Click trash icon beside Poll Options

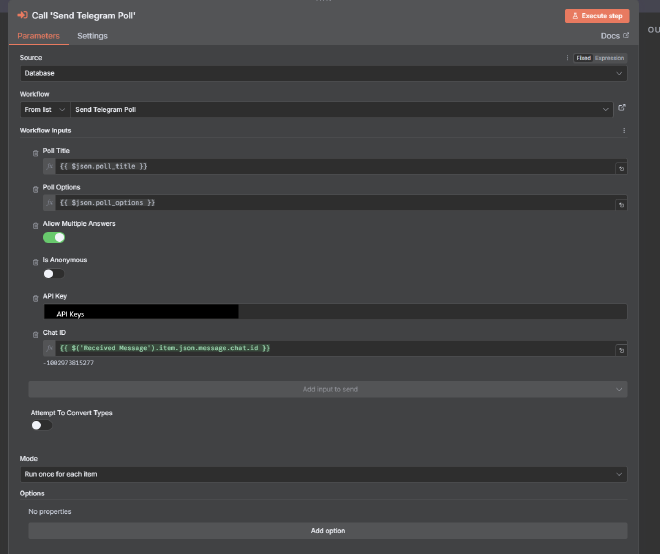point(36,189)
